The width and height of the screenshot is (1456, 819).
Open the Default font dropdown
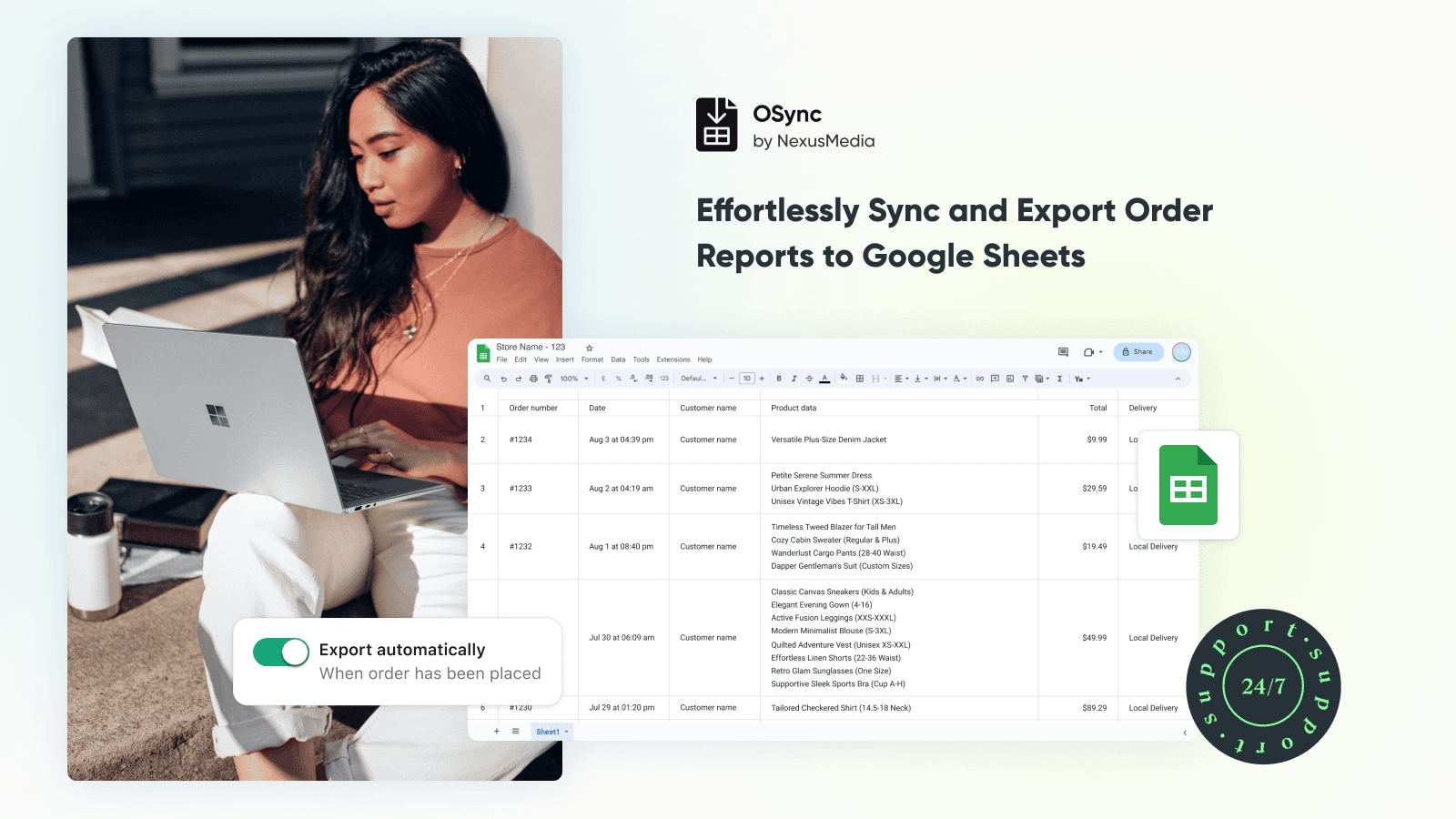[x=699, y=379]
